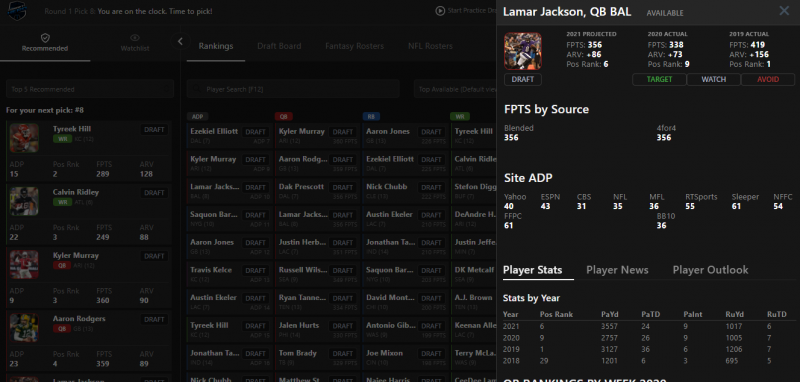Draft Joe Mixon in the RB column
This screenshot has height=382, width=800.
click(432, 353)
